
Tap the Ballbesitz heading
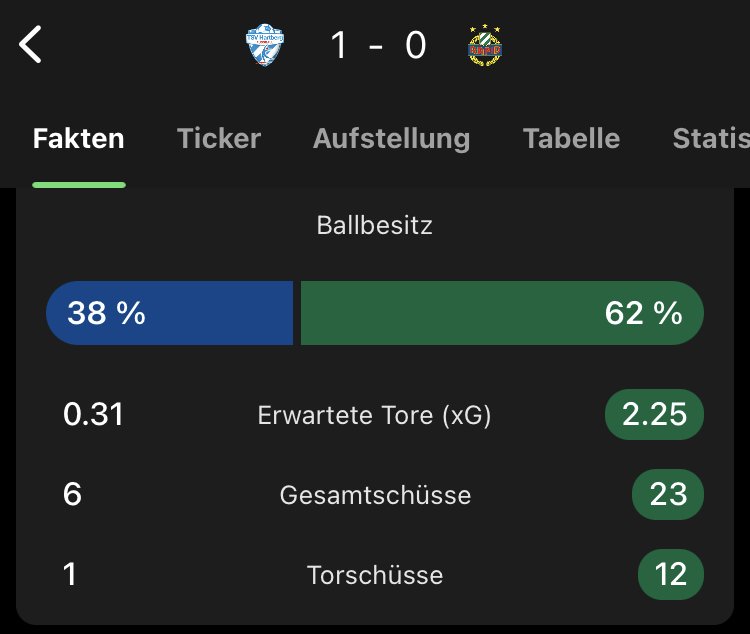coord(375,225)
